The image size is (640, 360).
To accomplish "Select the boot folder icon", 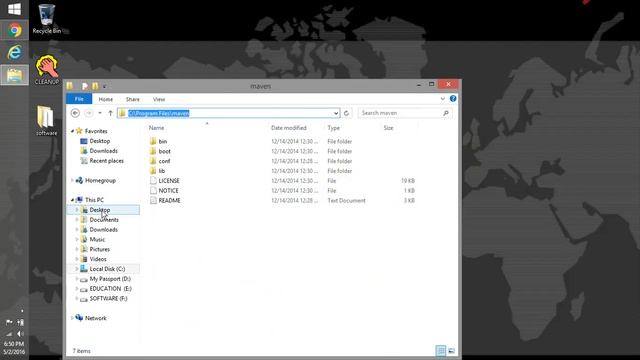I will (x=153, y=151).
